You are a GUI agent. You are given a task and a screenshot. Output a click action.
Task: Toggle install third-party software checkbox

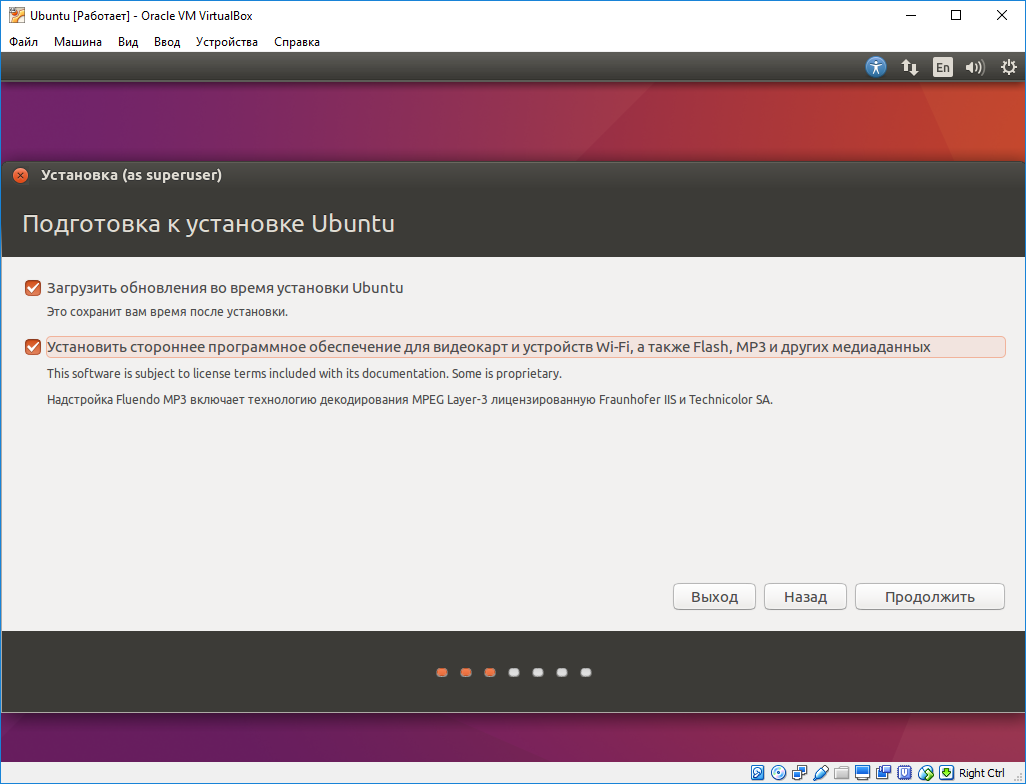[x=33, y=347]
